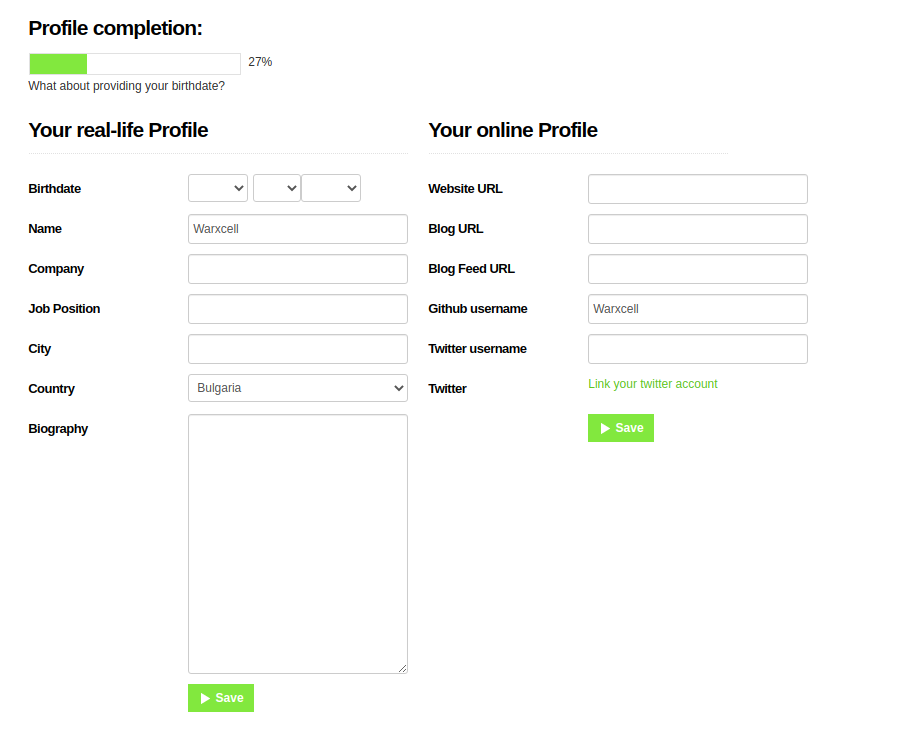
Task: Focus the Website URL field
Action: pyautogui.click(x=698, y=189)
